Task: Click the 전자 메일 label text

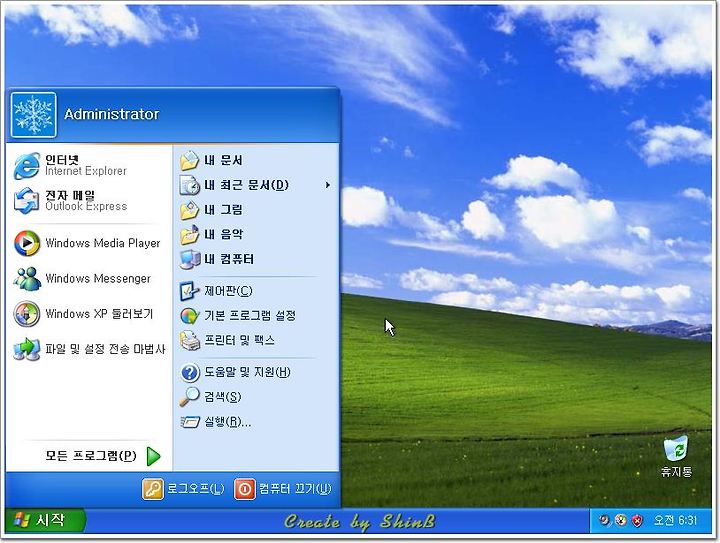Action: [x=70, y=195]
